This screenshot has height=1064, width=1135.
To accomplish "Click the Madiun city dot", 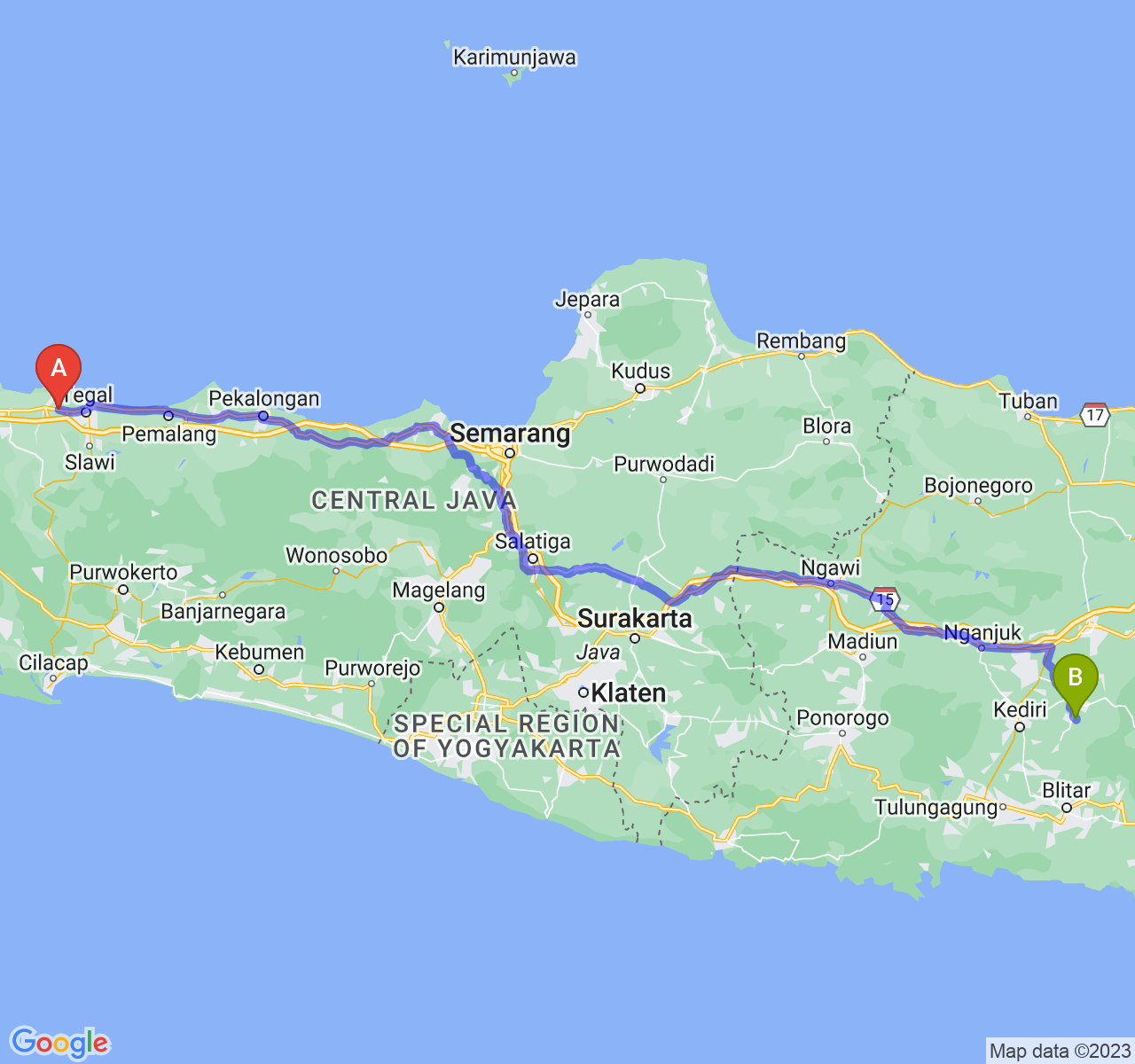I will pyautogui.click(x=863, y=657).
